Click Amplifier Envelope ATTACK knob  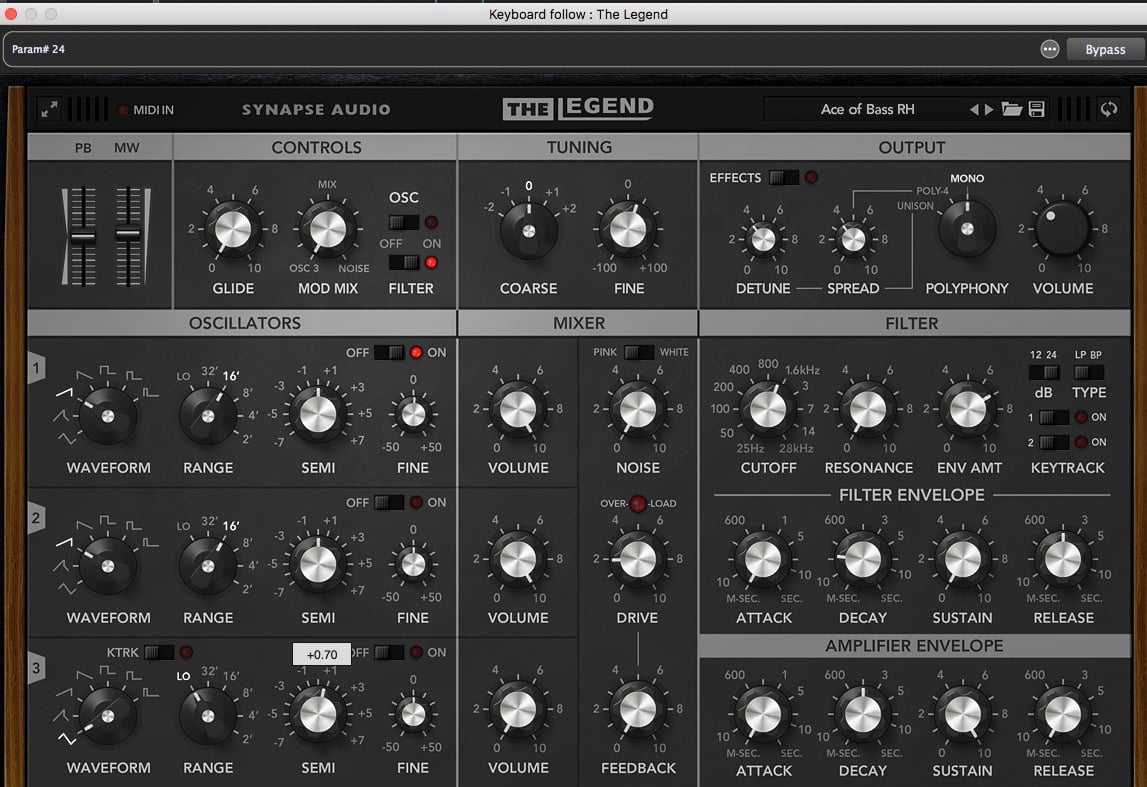coord(763,715)
